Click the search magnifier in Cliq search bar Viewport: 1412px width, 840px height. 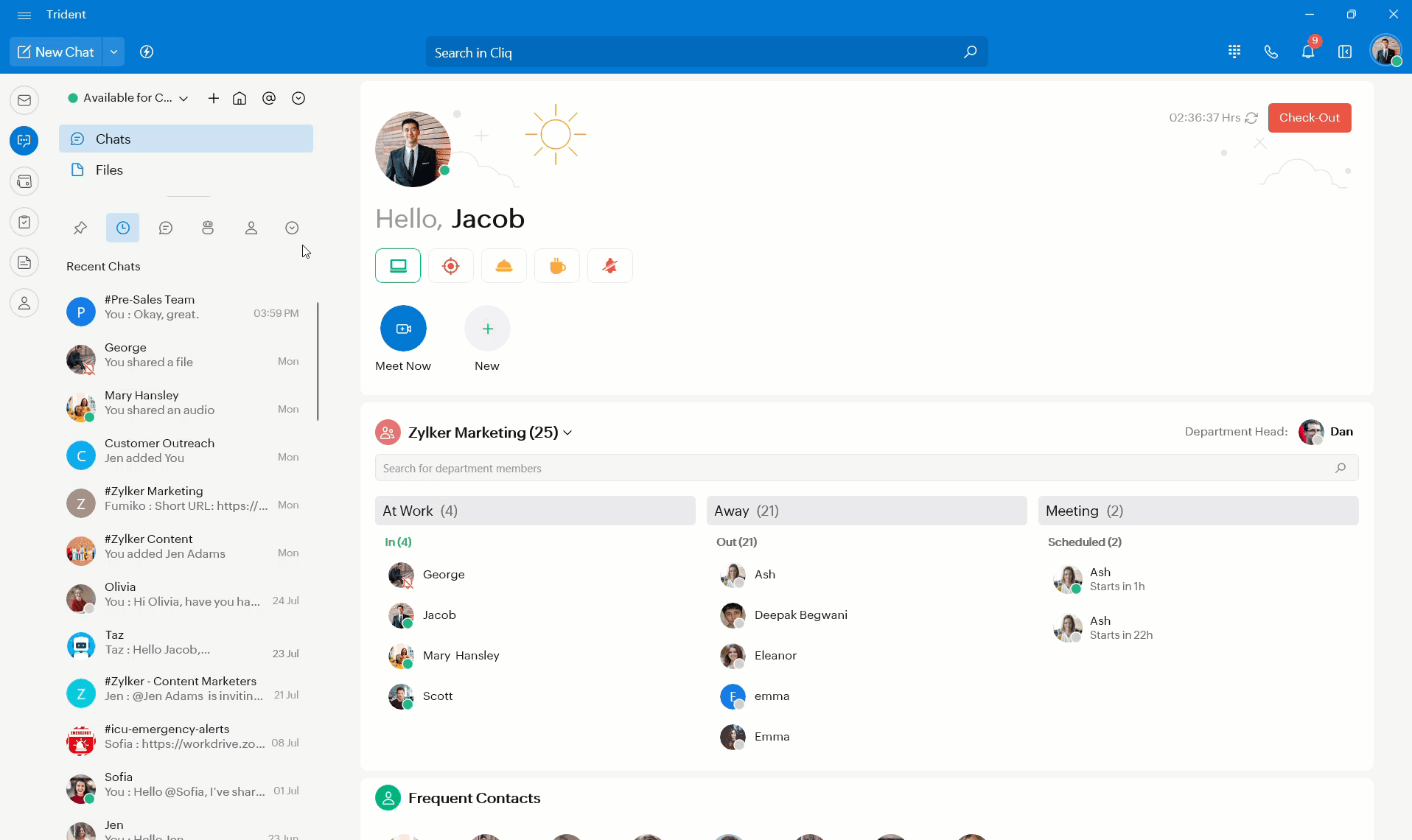[x=971, y=52]
